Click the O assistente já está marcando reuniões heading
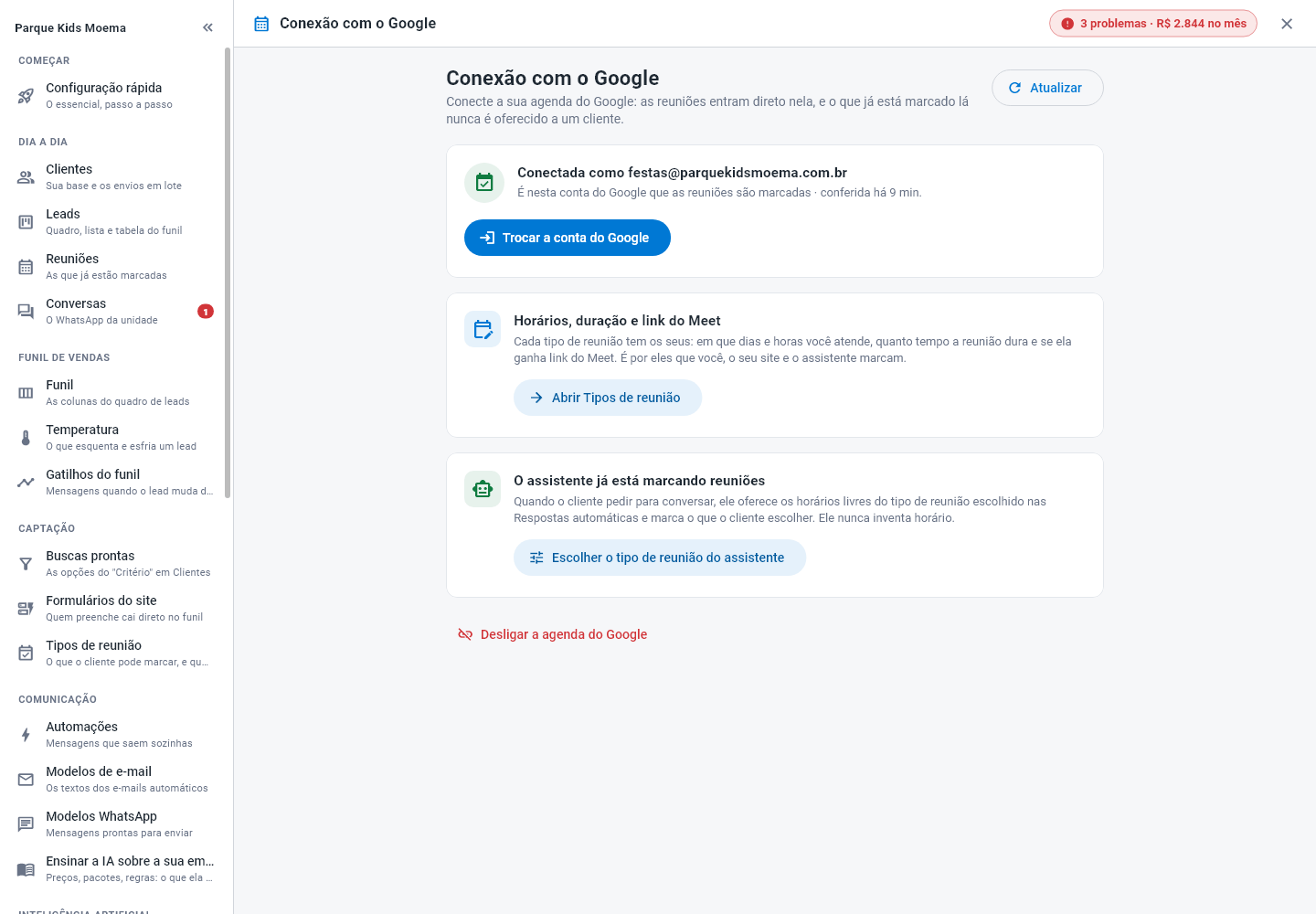The width and height of the screenshot is (1316, 914). [640, 481]
